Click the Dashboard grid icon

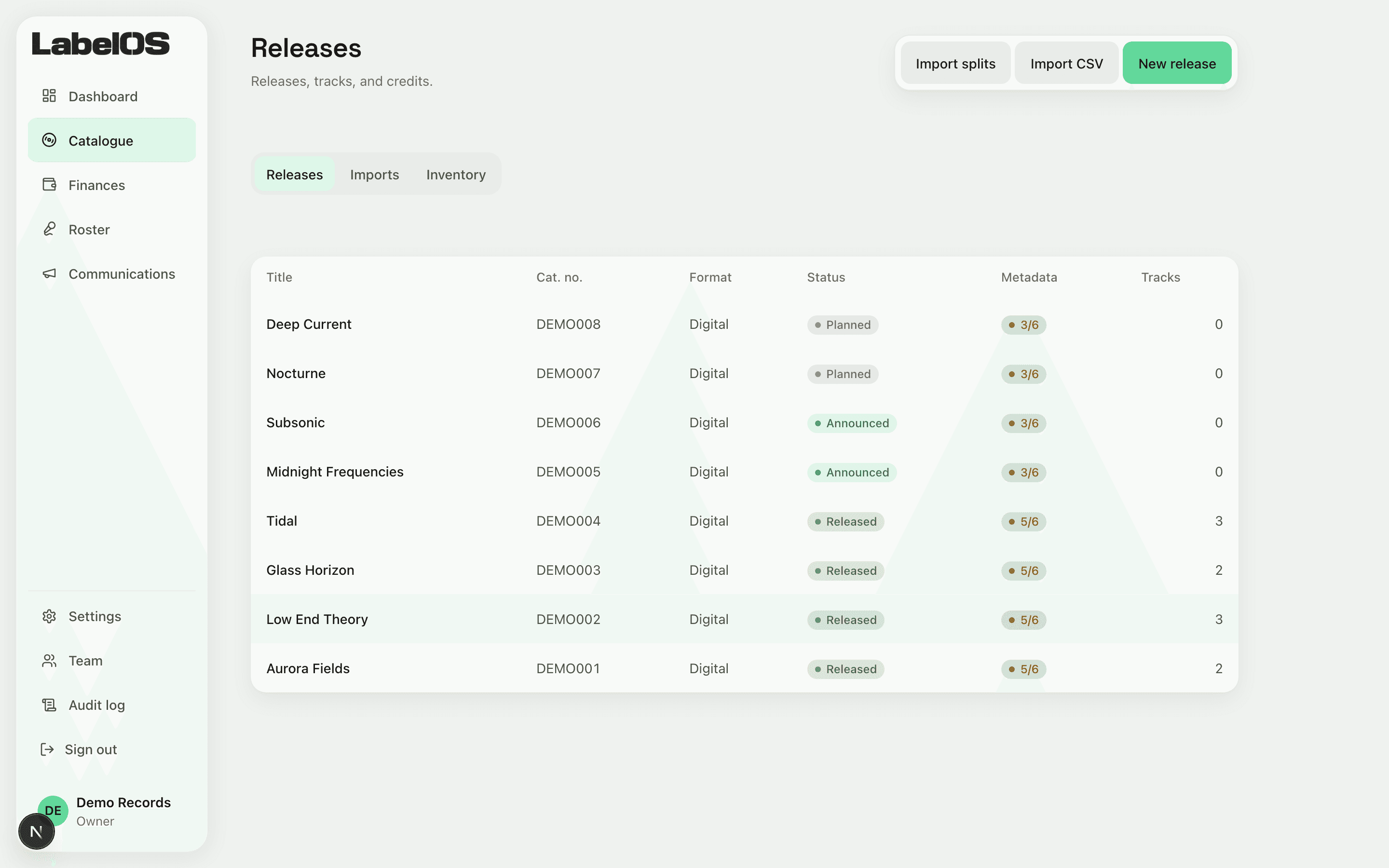tap(49, 96)
